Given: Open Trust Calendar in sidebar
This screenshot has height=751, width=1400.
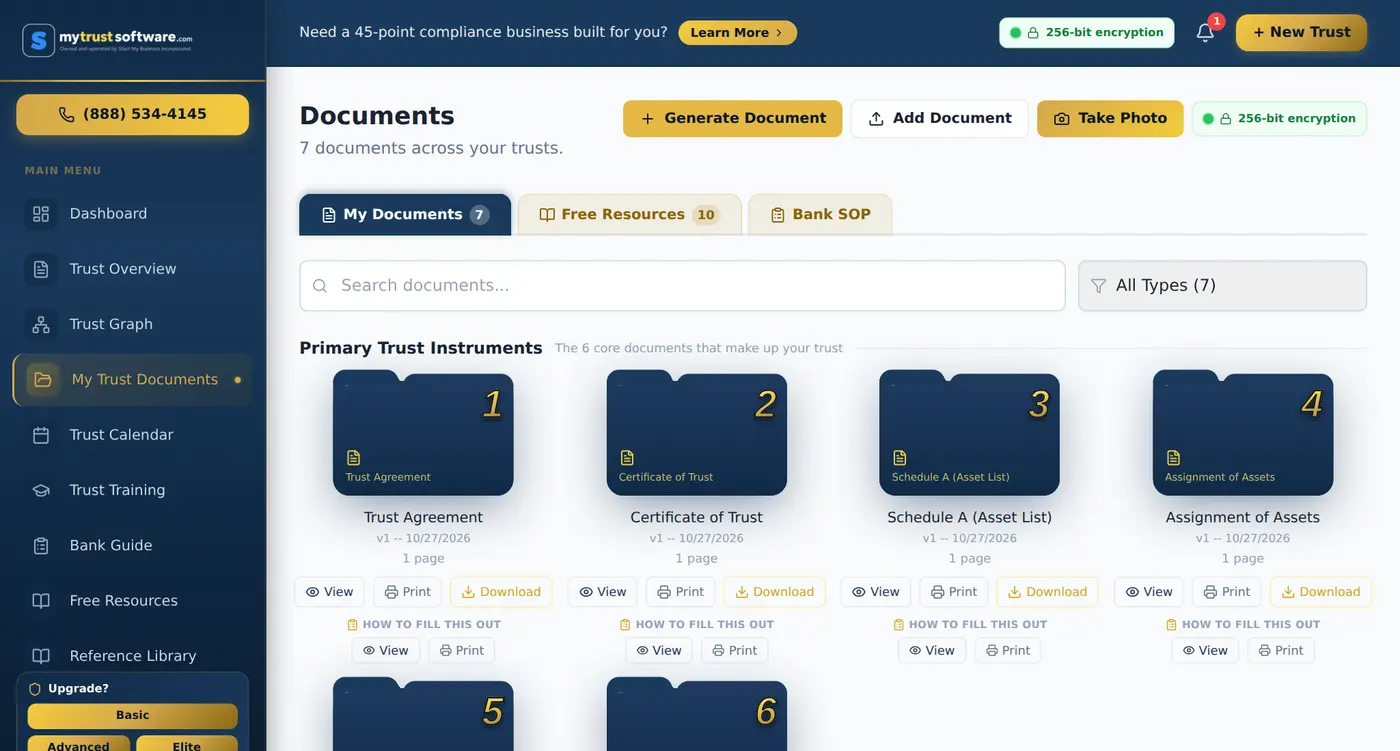Looking at the screenshot, I should (x=132, y=435).
